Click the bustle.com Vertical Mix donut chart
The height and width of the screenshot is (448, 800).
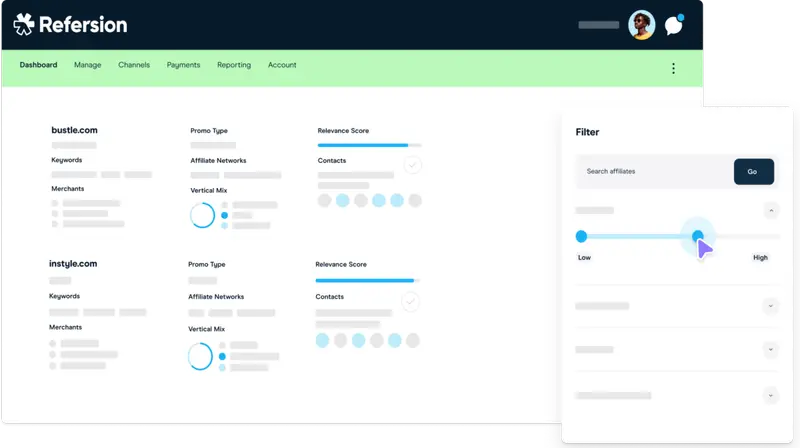coord(202,215)
